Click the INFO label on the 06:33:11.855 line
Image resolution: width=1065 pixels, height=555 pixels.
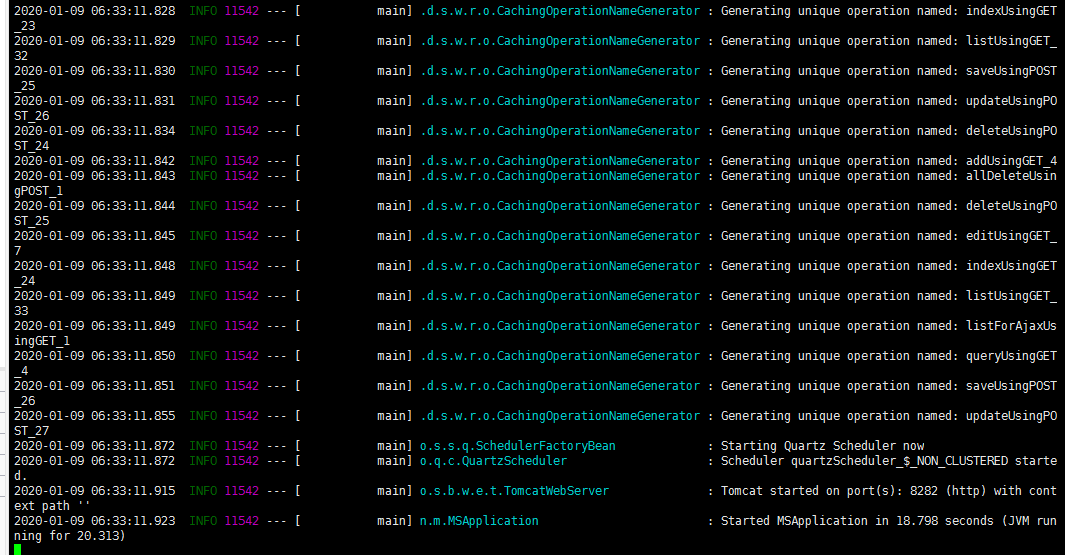203,416
